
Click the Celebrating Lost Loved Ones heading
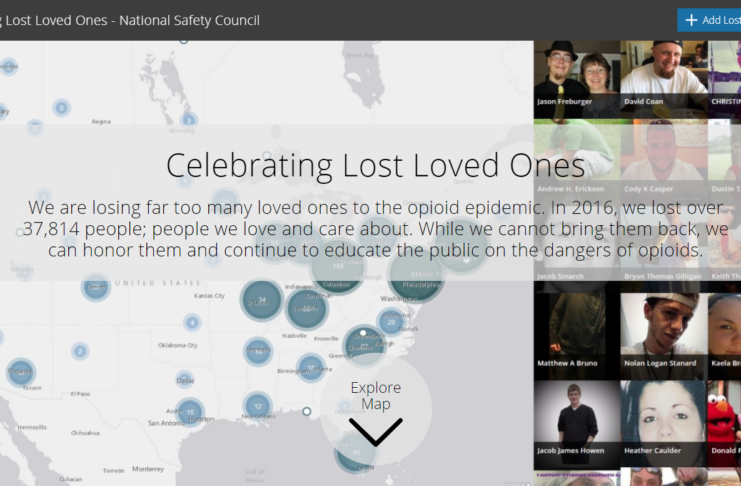(376, 165)
